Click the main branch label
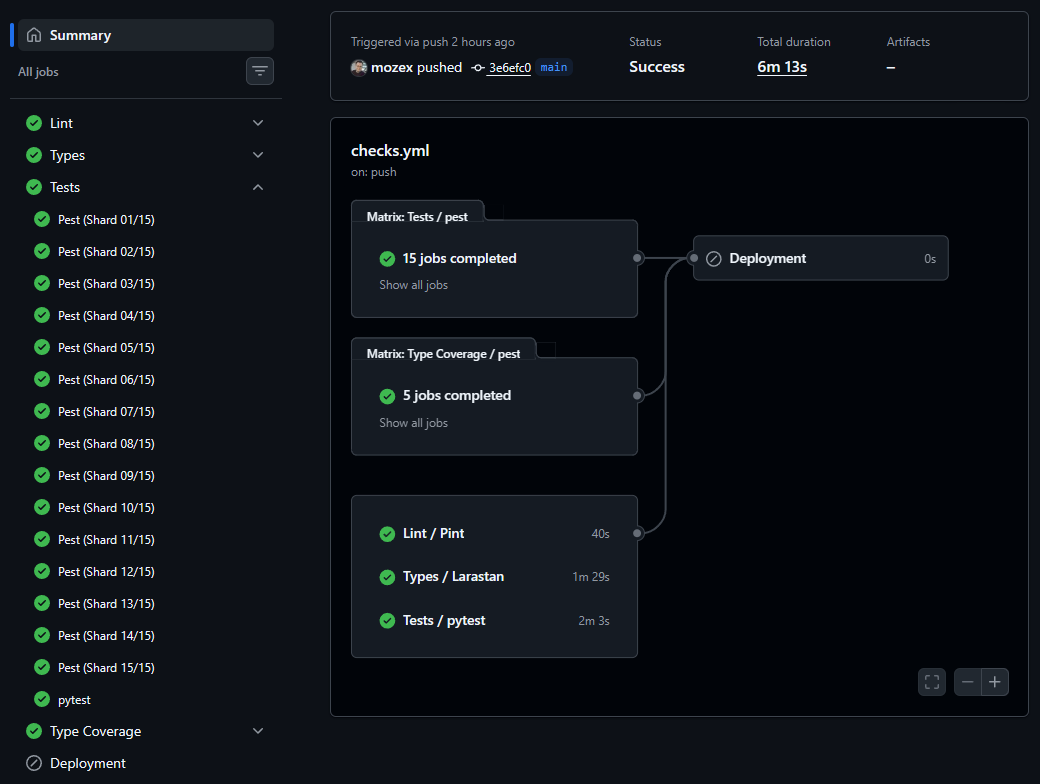Viewport: 1040px width, 784px height. (x=554, y=67)
